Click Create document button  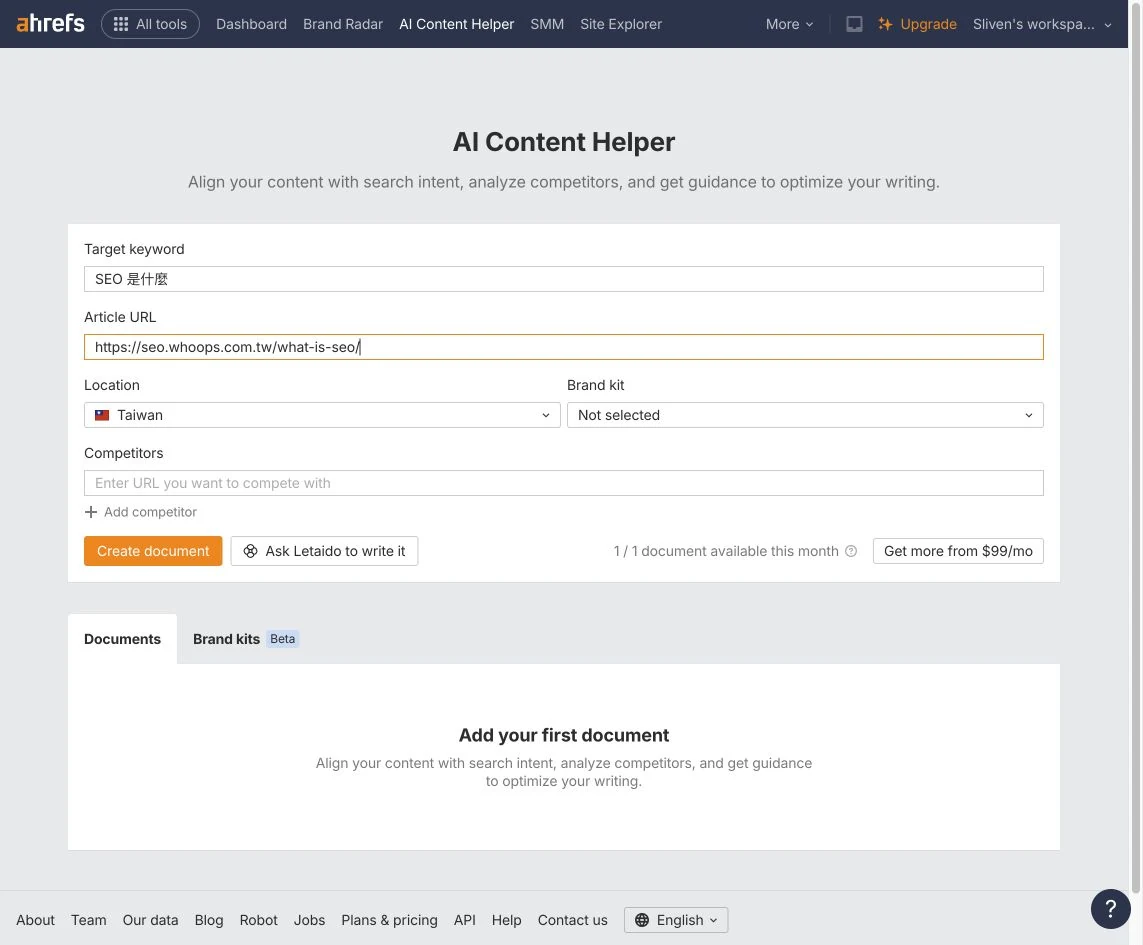(x=153, y=551)
